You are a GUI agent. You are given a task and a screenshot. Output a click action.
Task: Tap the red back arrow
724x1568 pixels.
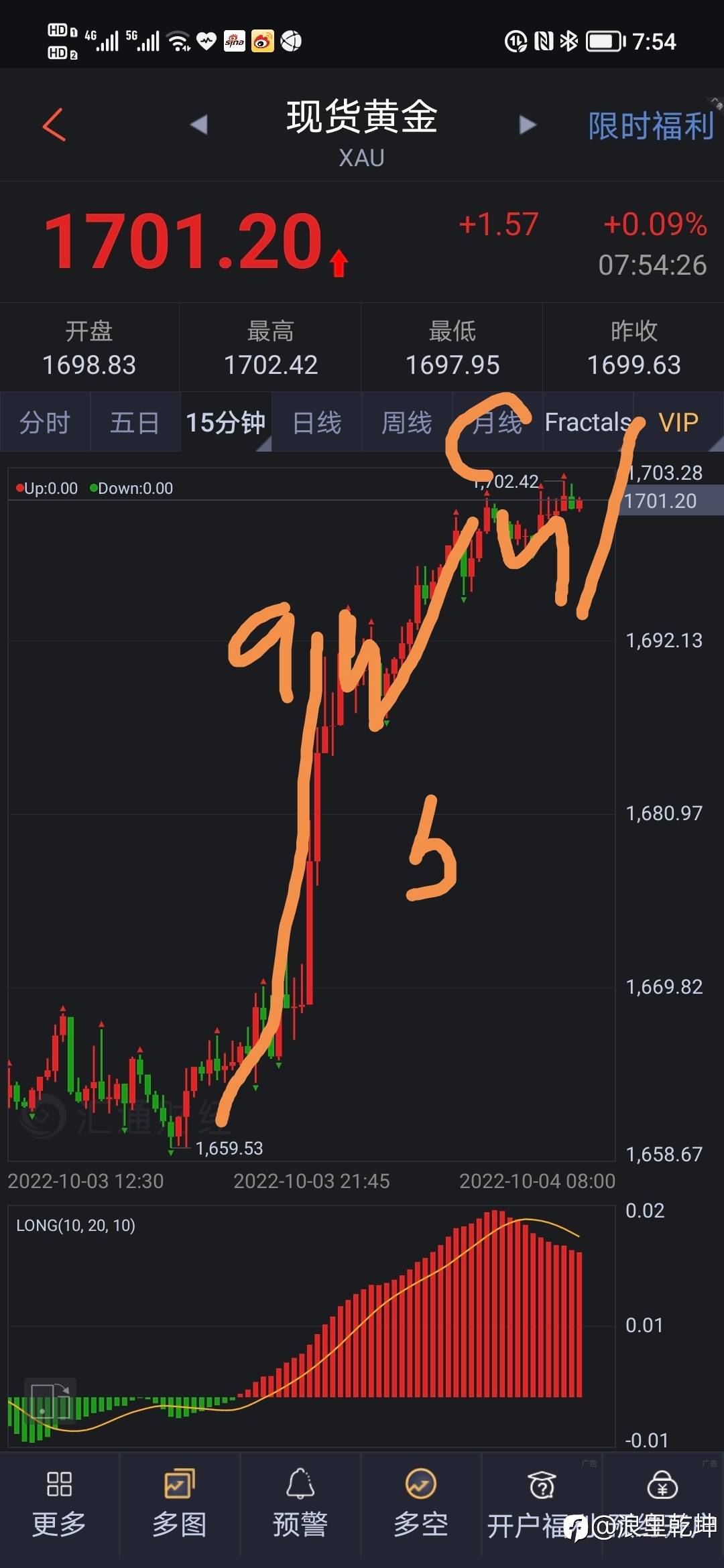click(x=54, y=125)
